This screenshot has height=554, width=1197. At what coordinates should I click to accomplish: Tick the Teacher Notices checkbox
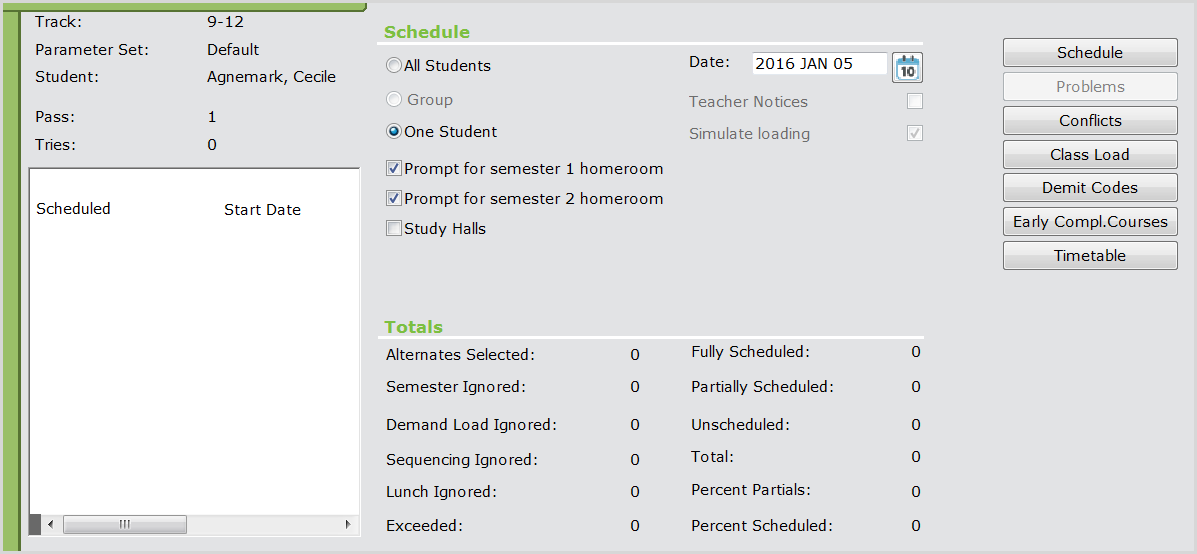pyautogui.click(x=914, y=101)
